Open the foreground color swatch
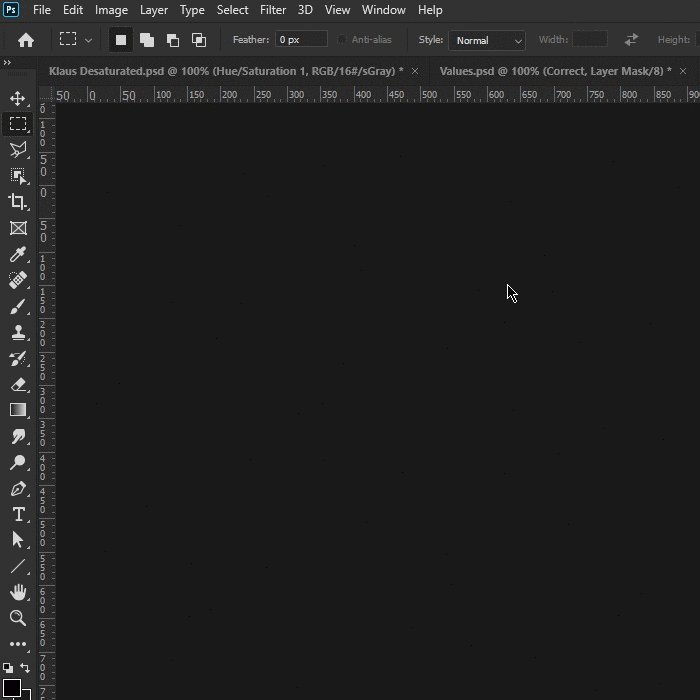This screenshot has width=700, height=700. point(12,689)
